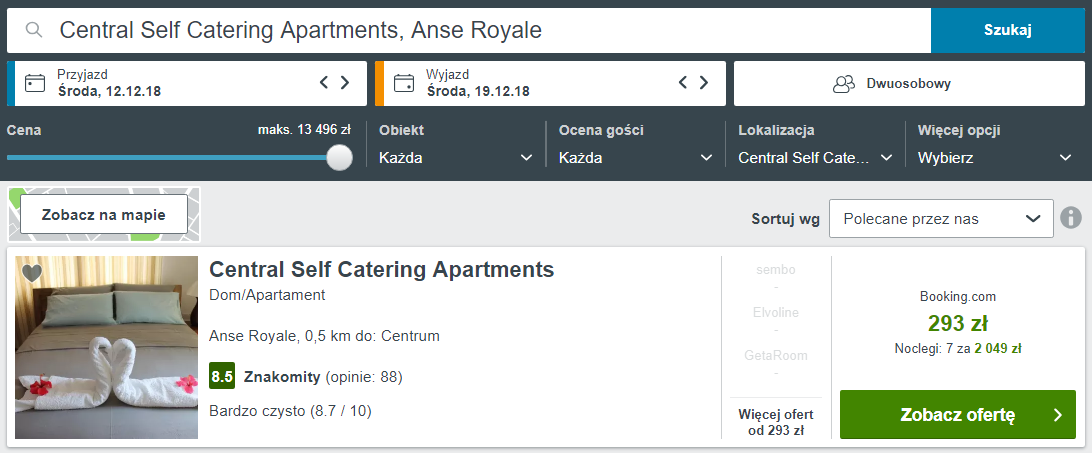Click the Cena max price slider handle
This screenshot has width=1092, height=453.
[339, 157]
